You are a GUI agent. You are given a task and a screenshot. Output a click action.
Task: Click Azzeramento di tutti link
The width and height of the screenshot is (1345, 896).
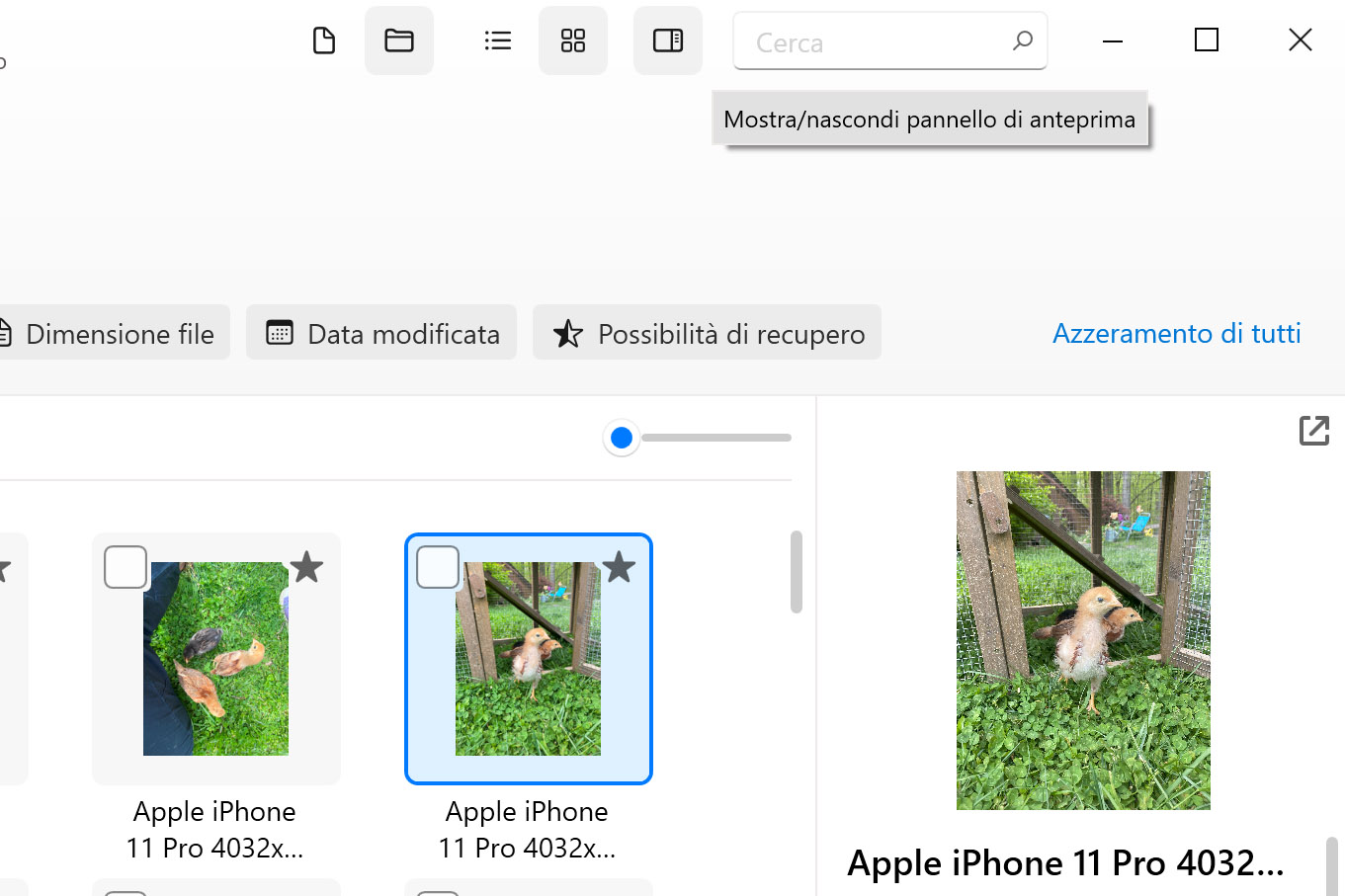1176,333
